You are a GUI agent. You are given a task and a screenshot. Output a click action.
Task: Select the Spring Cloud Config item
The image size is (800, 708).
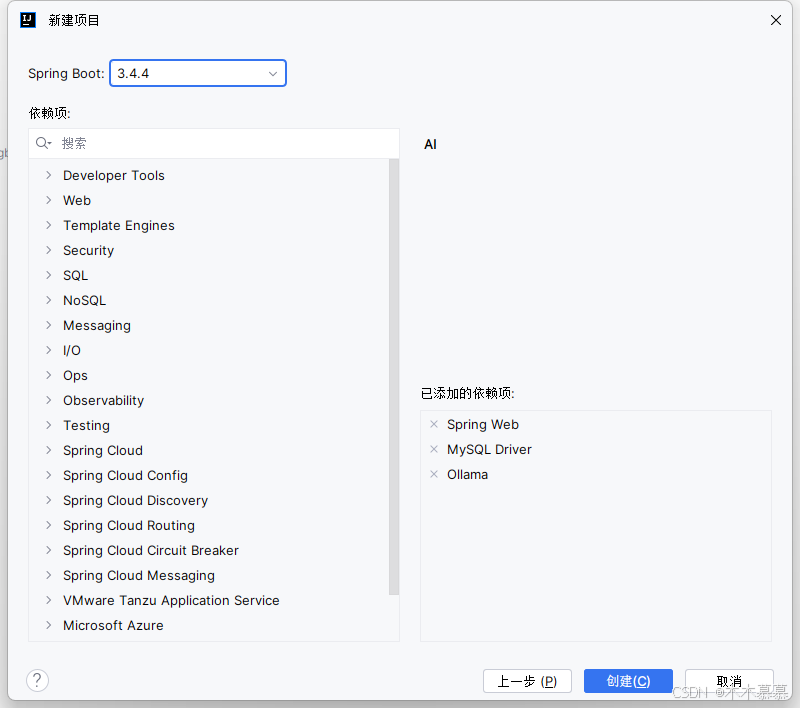[x=125, y=475]
